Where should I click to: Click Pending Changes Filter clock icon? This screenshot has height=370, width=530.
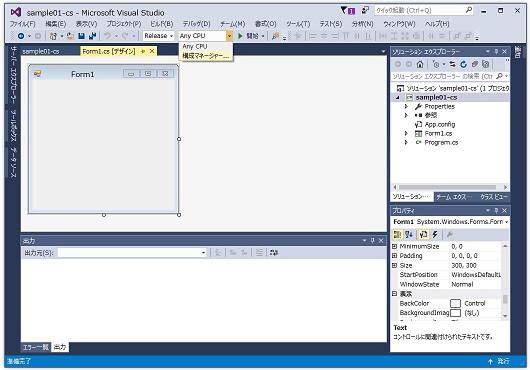tap(436, 64)
